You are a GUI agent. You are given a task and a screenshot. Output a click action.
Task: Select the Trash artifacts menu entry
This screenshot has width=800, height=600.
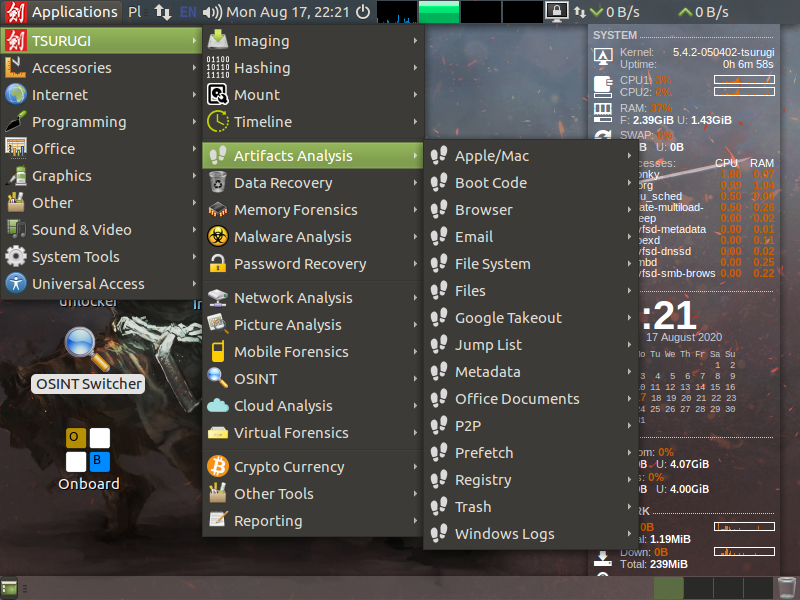coord(531,507)
